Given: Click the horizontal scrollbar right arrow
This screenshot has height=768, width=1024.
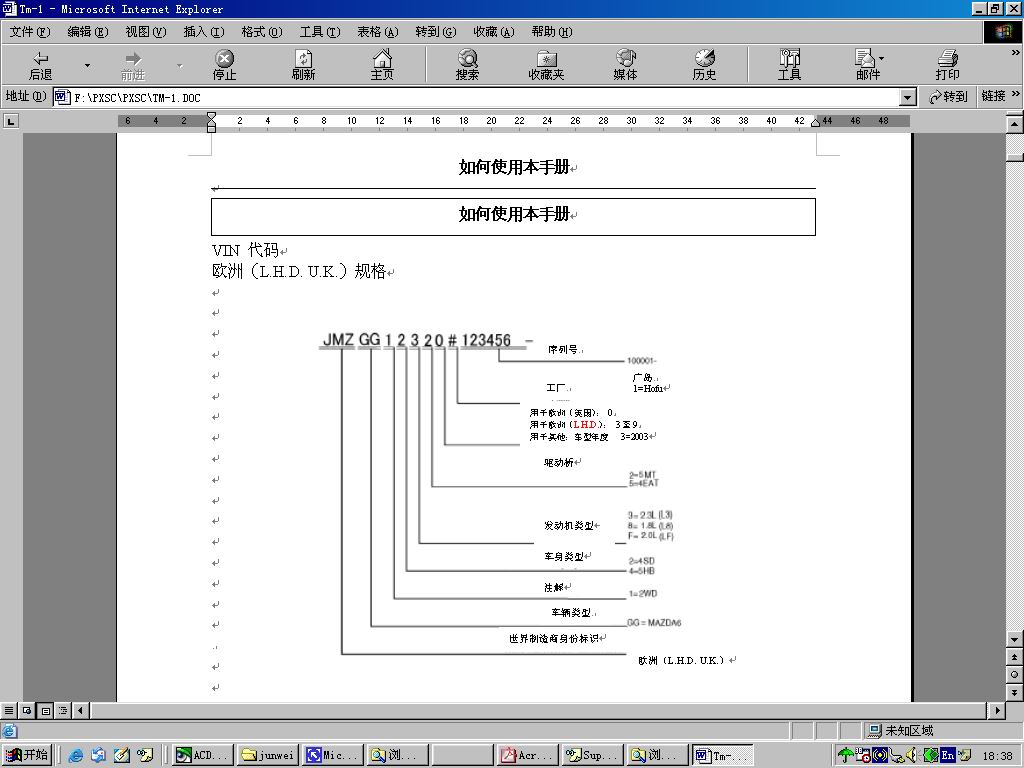Looking at the screenshot, I should (x=997, y=711).
